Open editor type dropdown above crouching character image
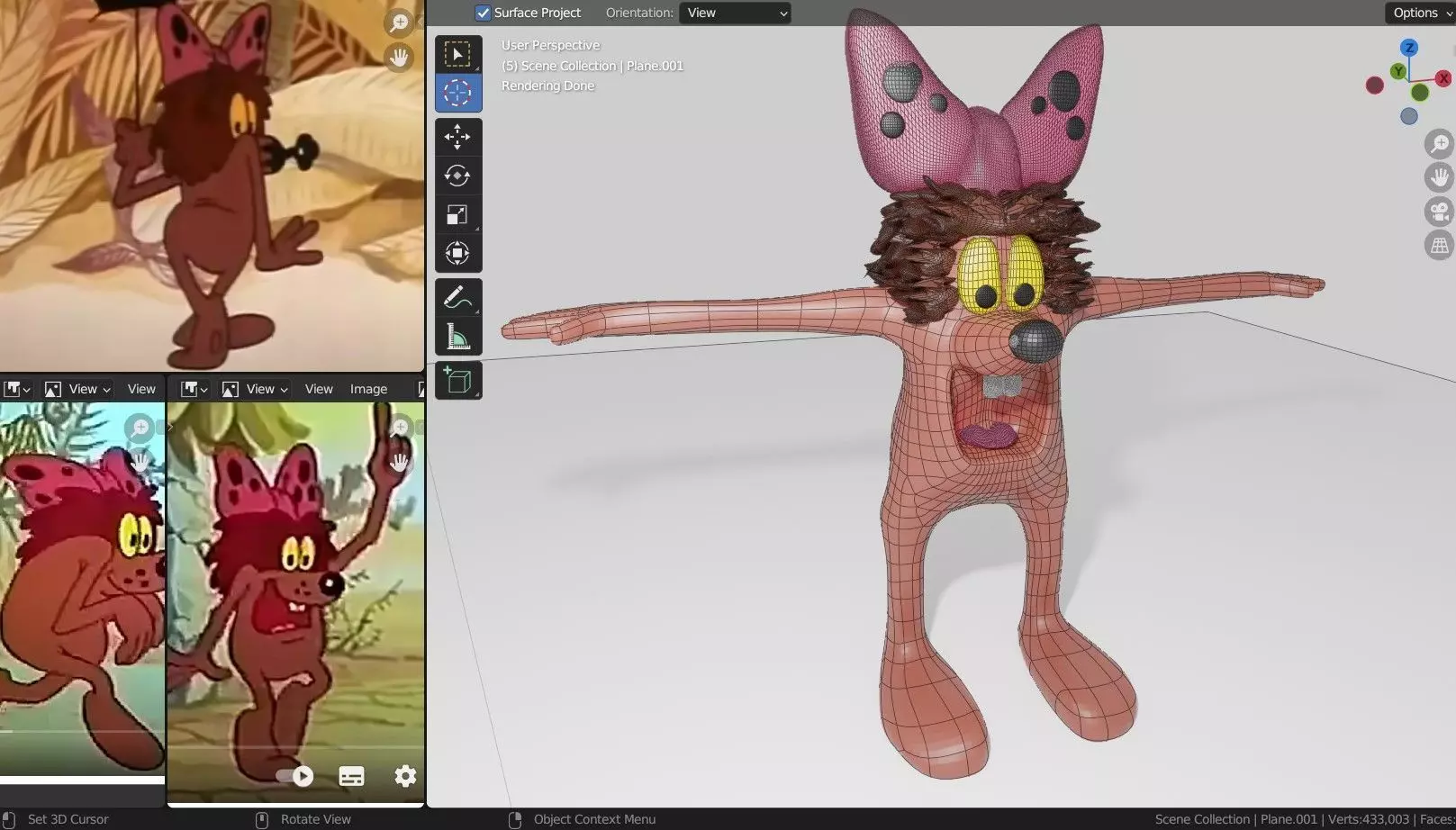This screenshot has height=830, width=1456. pos(17,389)
